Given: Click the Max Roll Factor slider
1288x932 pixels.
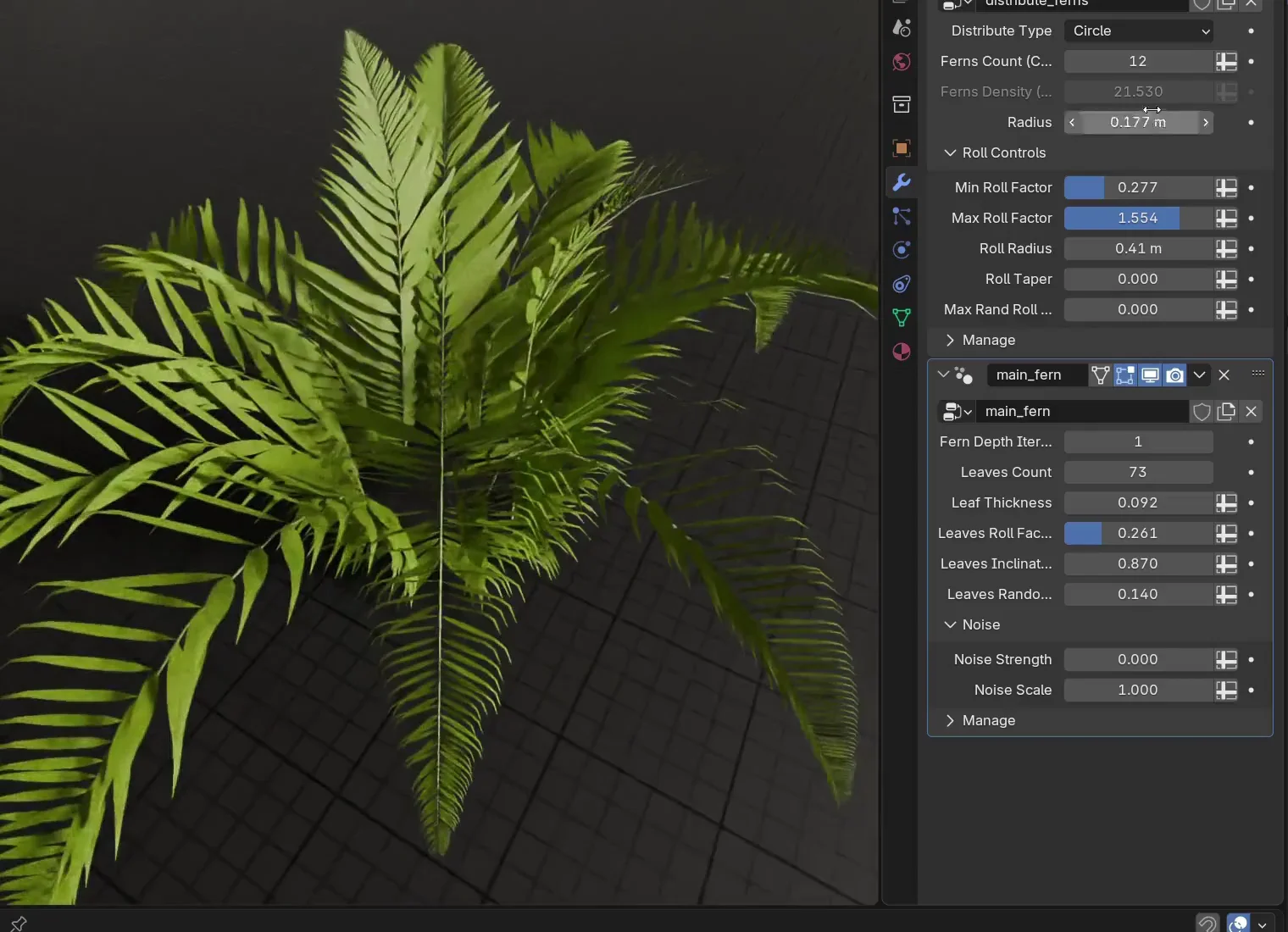Looking at the screenshot, I should click(1138, 219).
